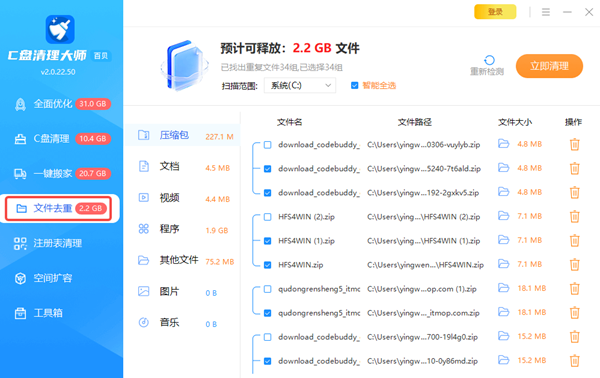
Task: Click the version text v2.0.22.50
Action: pos(58,72)
